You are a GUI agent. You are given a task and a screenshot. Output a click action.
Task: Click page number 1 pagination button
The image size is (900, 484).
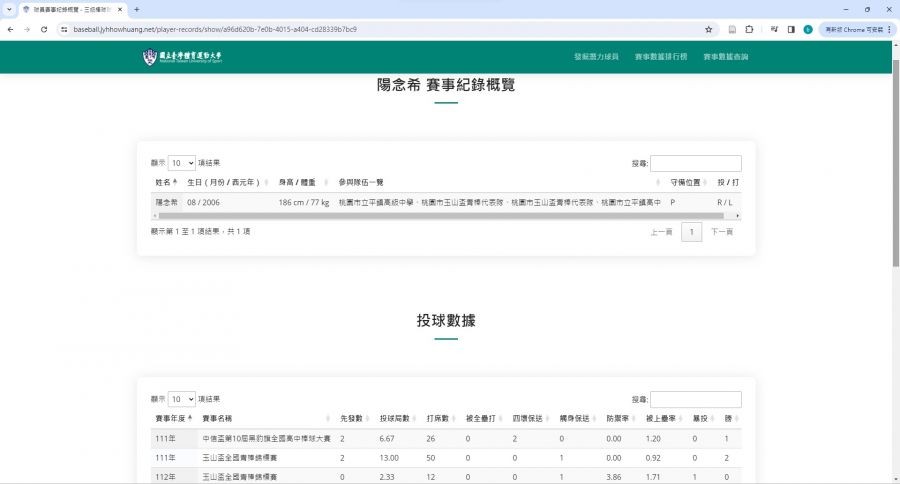[691, 232]
